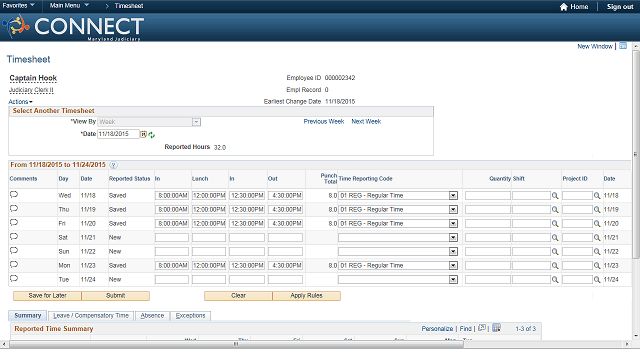Click the View All icon in Summary header
The width and height of the screenshot is (640, 360).
[x=482, y=328]
